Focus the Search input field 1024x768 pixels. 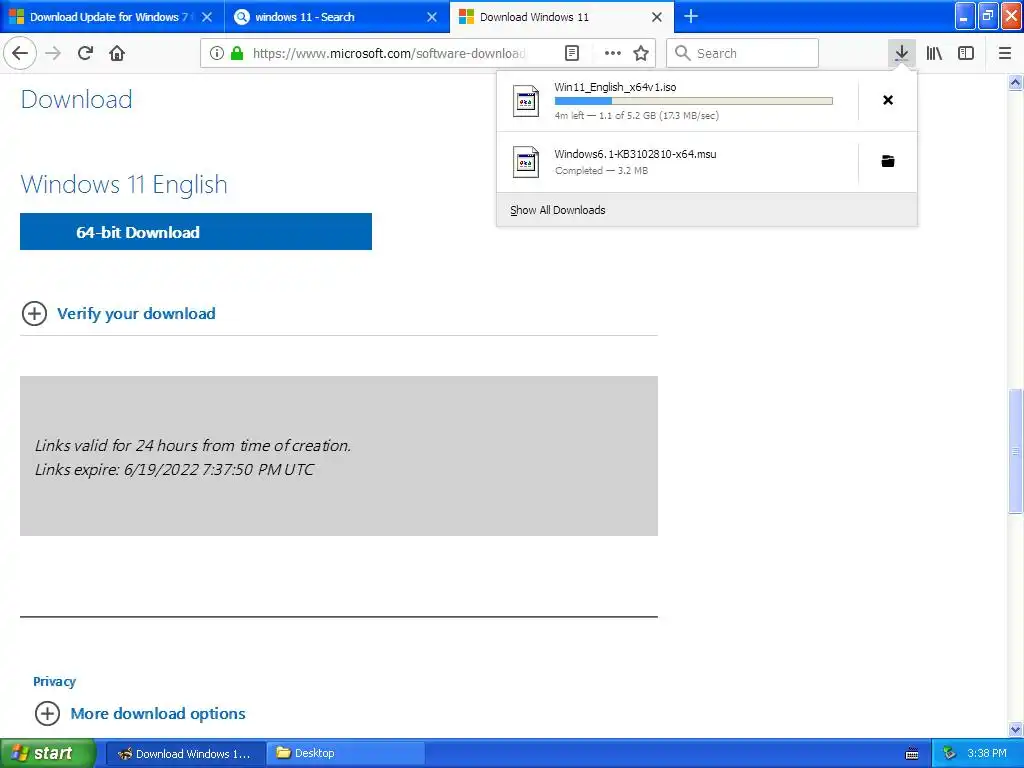pyautogui.click(x=743, y=53)
